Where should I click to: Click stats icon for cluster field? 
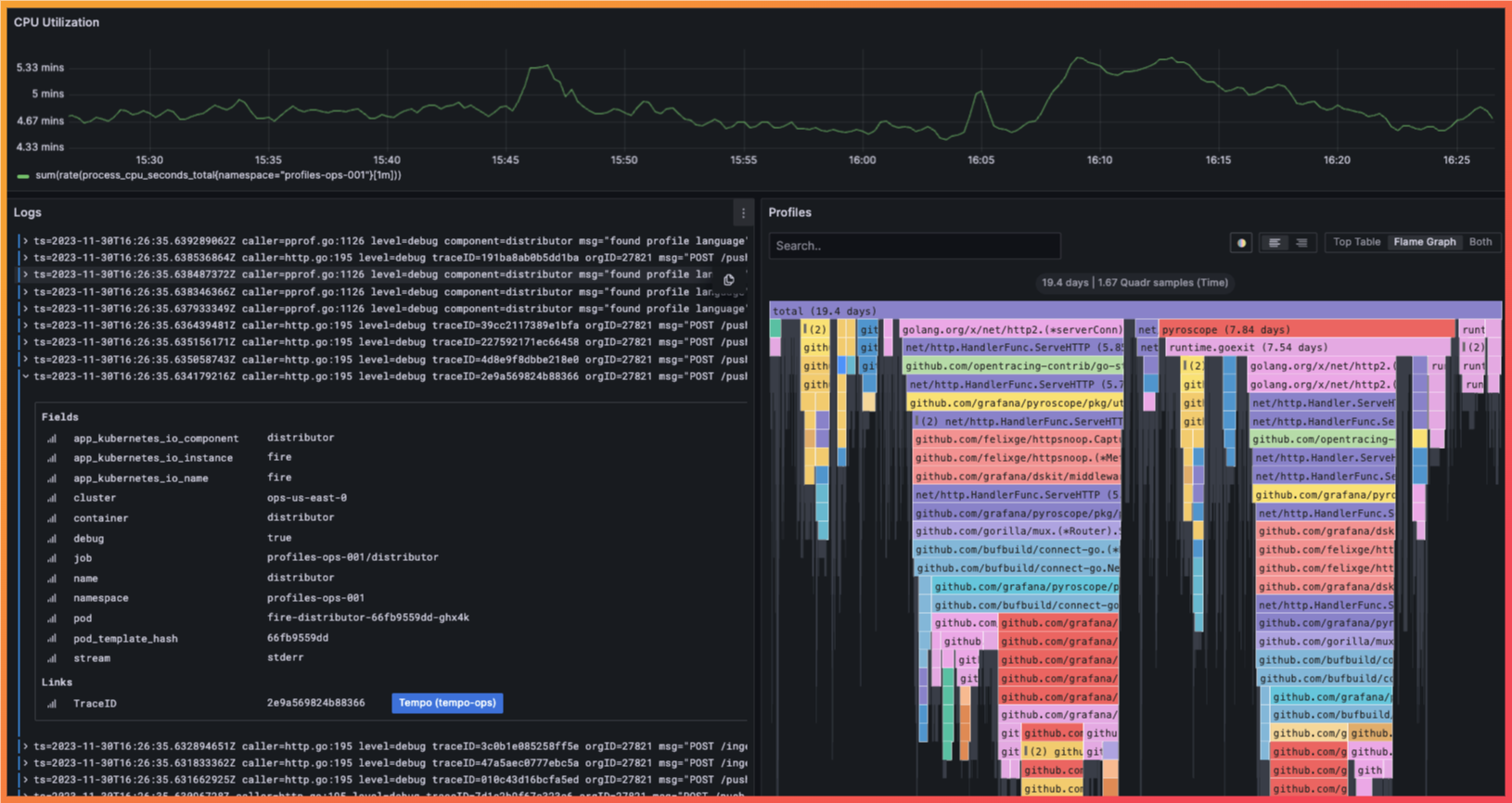coord(52,498)
